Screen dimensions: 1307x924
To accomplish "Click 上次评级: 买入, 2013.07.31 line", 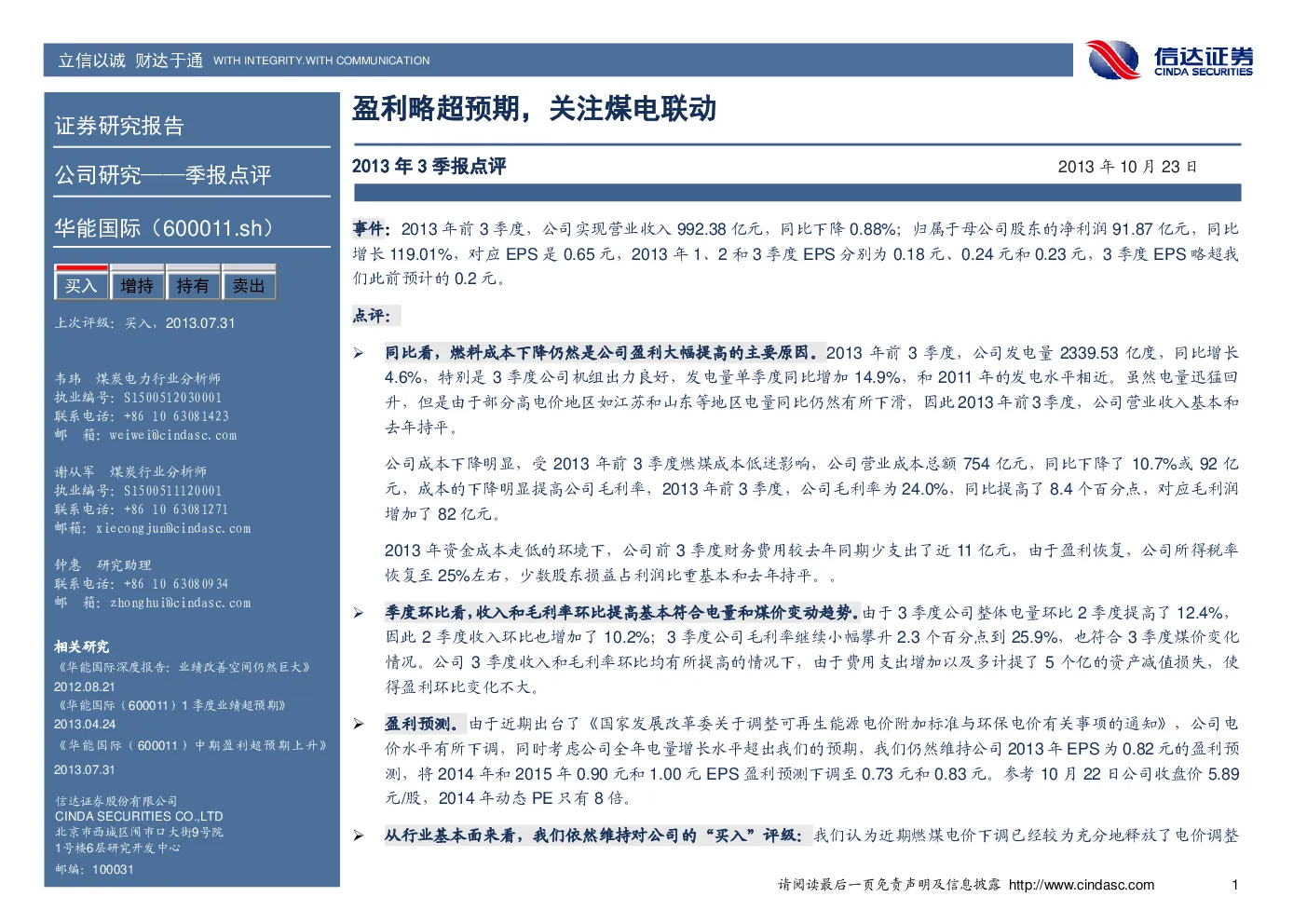I will (x=145, y=323).
